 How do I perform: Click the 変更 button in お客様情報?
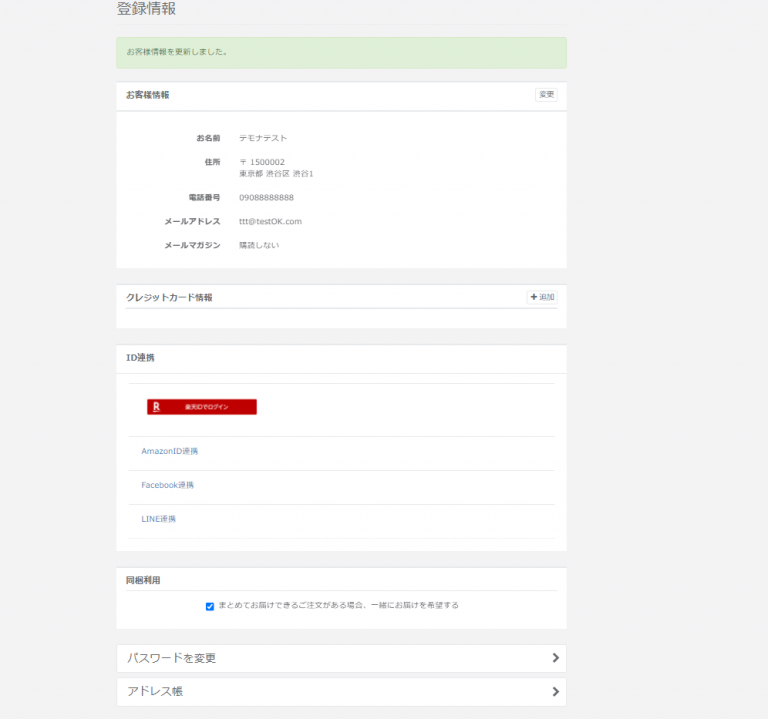click(546, 95)
